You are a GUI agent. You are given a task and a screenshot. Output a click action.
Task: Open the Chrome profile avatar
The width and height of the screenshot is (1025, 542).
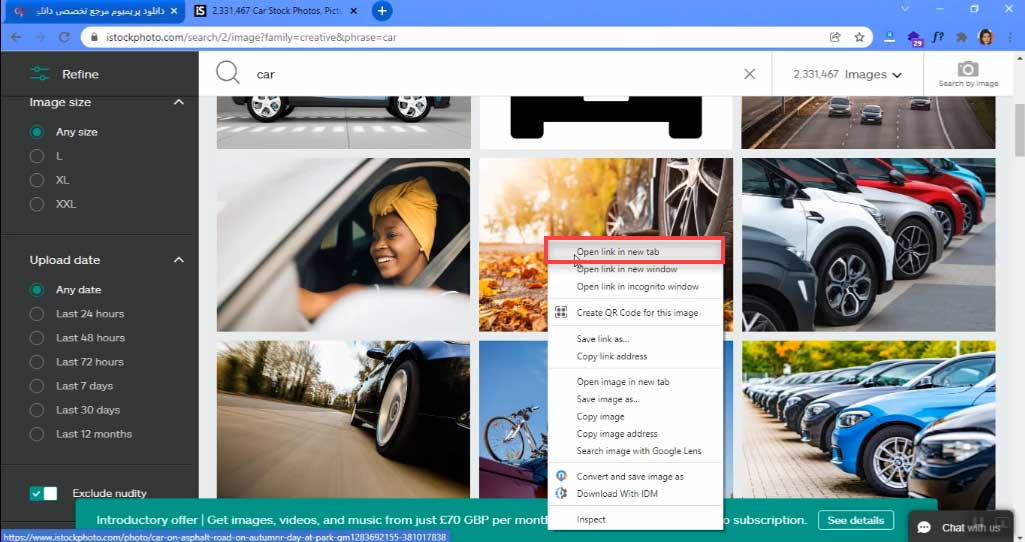pos(986,37)
